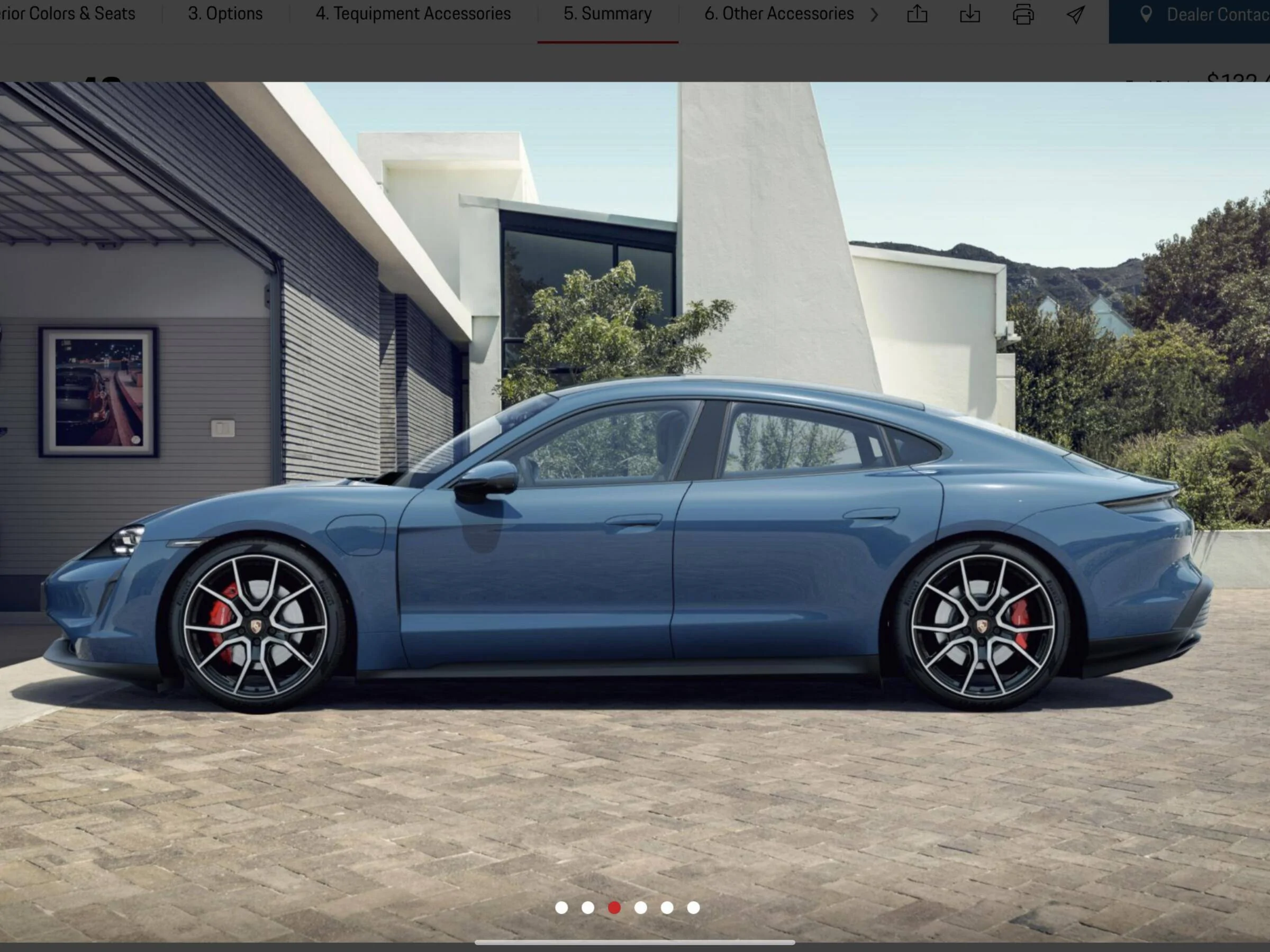Click the Taycan side-view image
The image size is (1270, 952).
[x=635, y=511]
